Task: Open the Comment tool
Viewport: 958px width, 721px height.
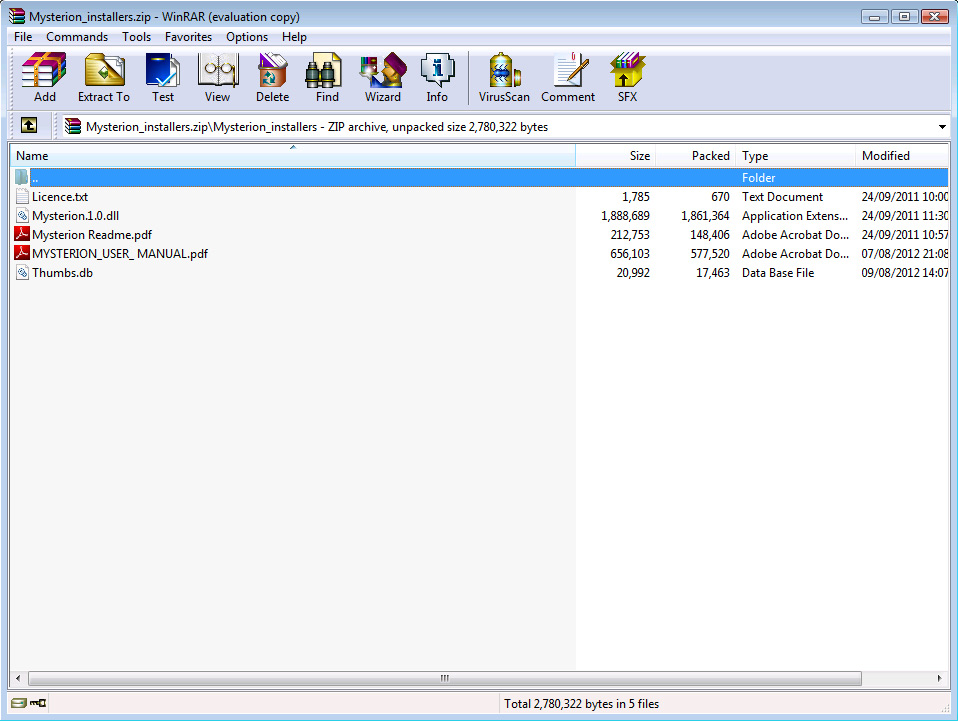Action: click(x=568, y=78)
